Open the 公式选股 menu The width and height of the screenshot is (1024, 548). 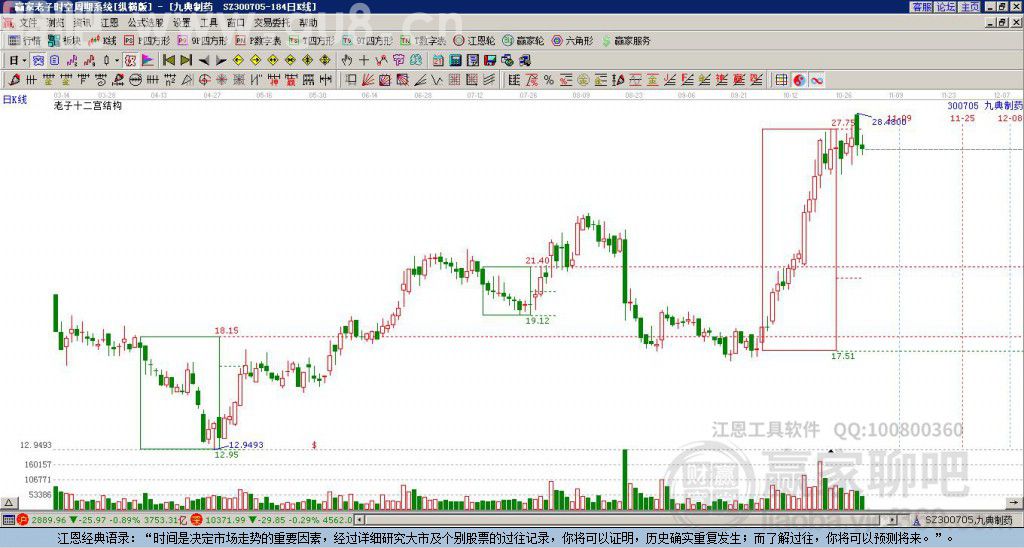click(146, 22)
